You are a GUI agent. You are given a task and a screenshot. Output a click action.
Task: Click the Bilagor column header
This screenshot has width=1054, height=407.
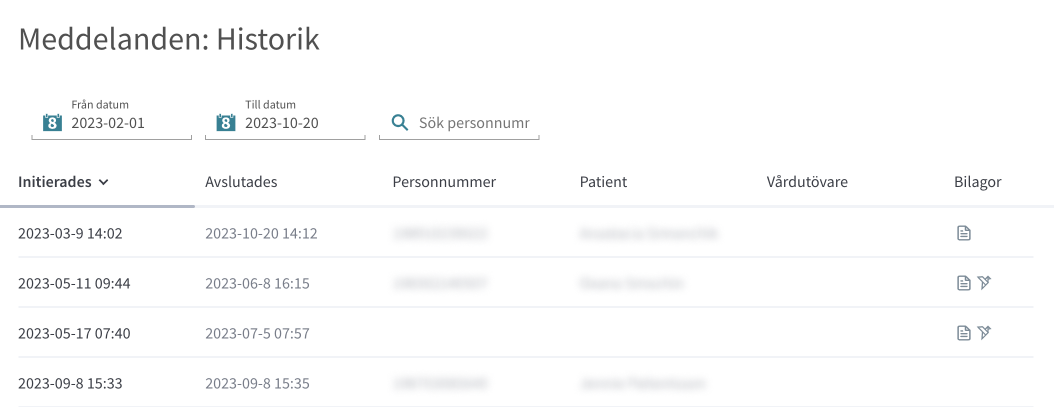click(977, 182)
